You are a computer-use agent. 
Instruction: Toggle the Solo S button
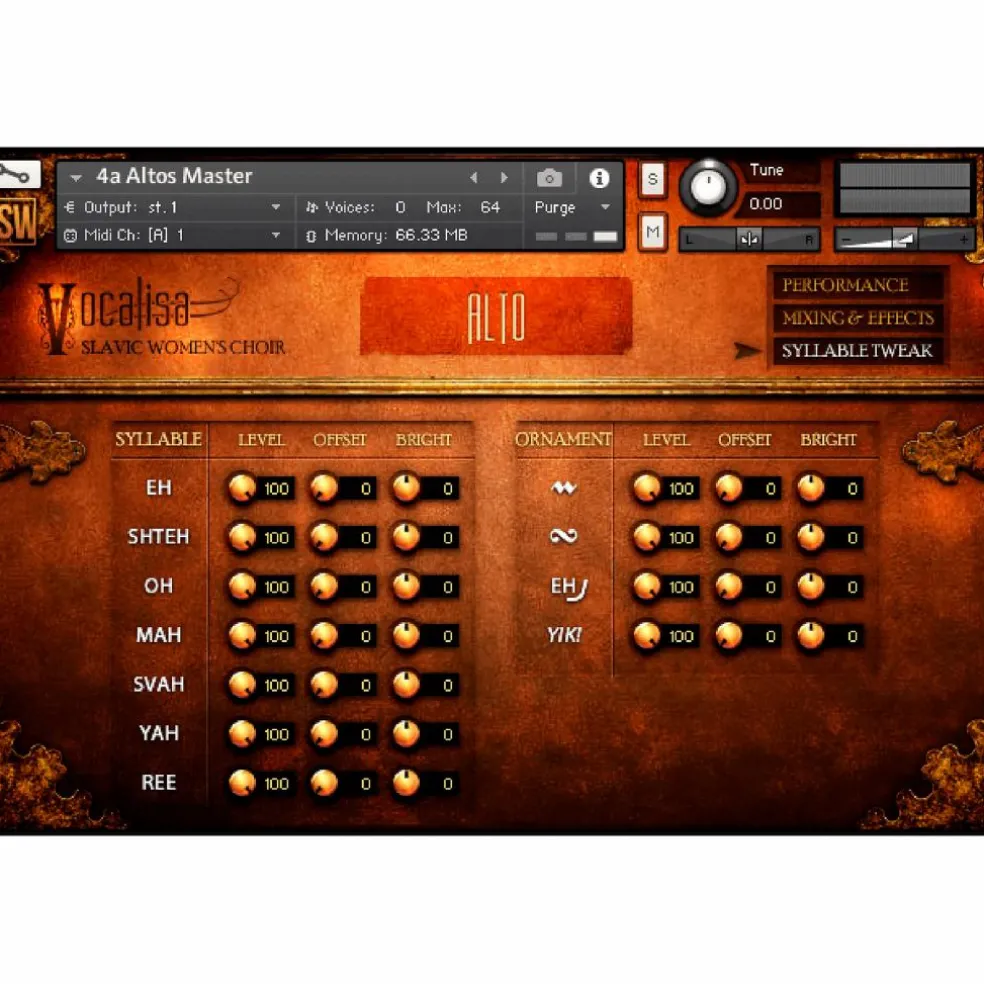[x=653, y=179]
